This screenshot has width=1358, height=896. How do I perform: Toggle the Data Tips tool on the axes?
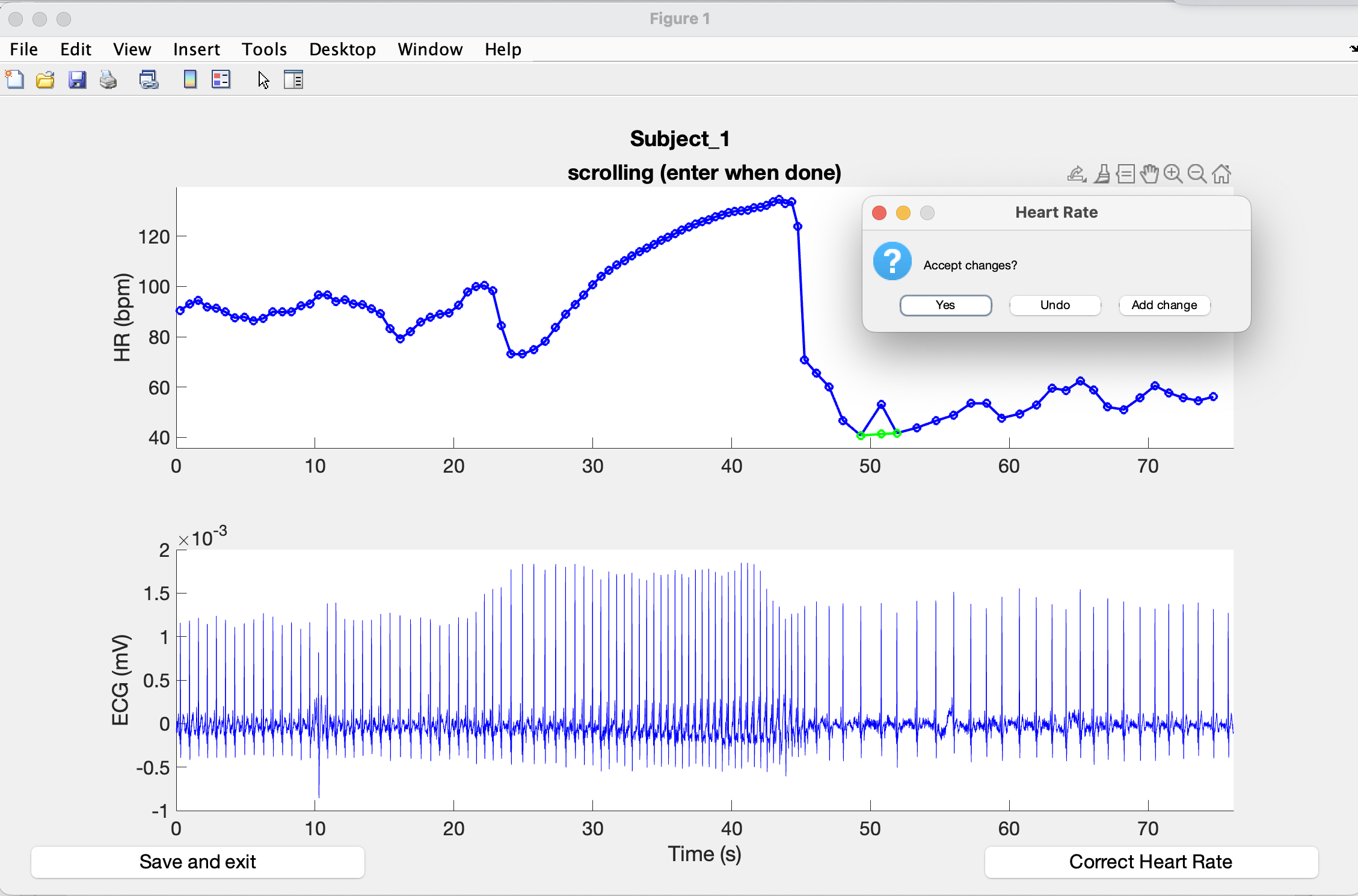[1125, 174]
